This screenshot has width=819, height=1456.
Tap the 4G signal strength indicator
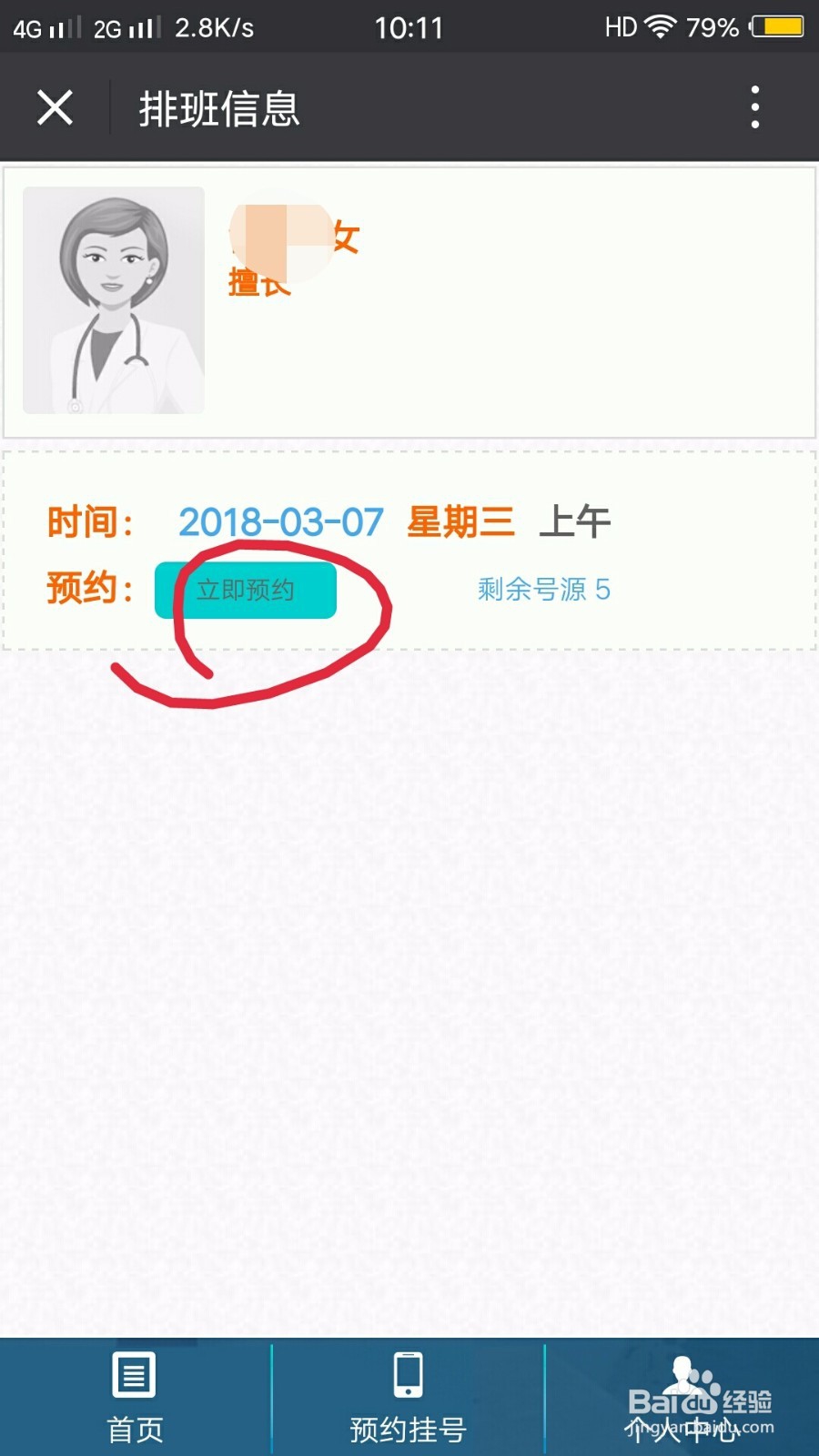pyautogui.click(x=47, y=27)
